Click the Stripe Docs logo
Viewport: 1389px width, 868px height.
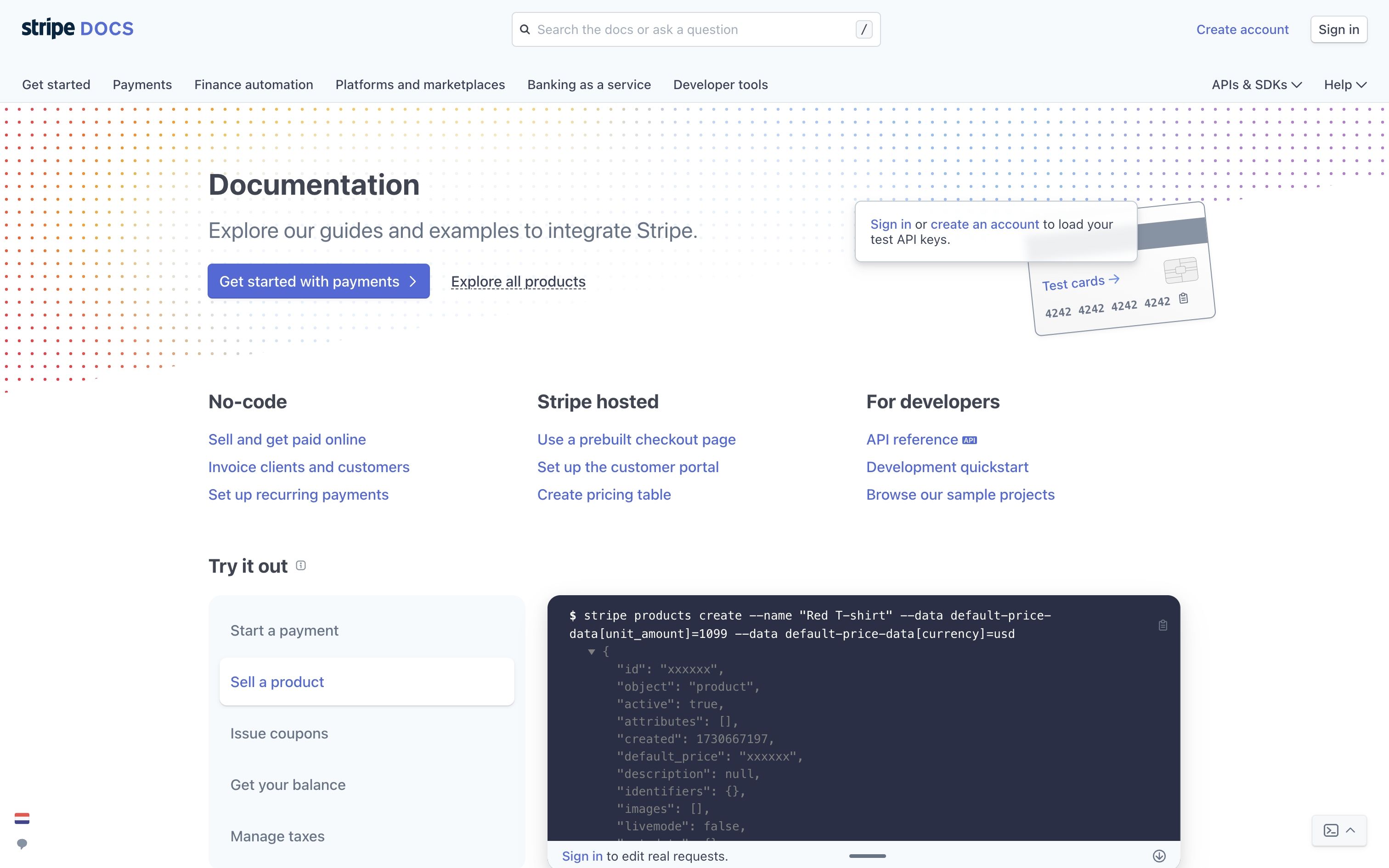(78, 28)
